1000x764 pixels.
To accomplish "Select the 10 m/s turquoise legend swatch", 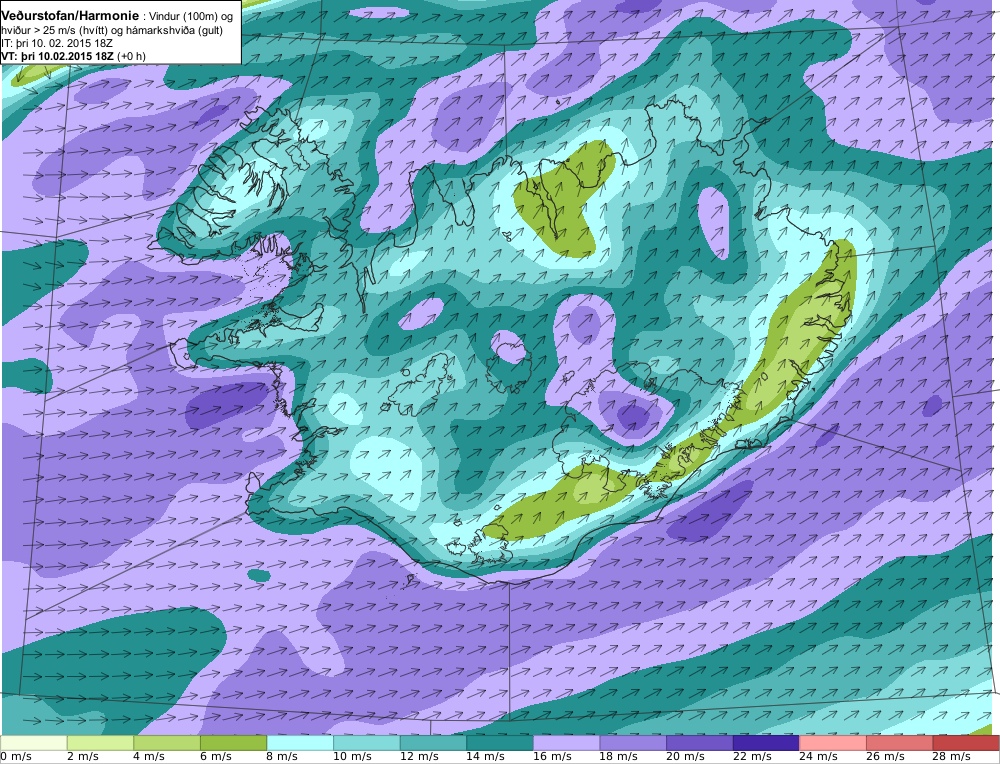I will point(367,743).
